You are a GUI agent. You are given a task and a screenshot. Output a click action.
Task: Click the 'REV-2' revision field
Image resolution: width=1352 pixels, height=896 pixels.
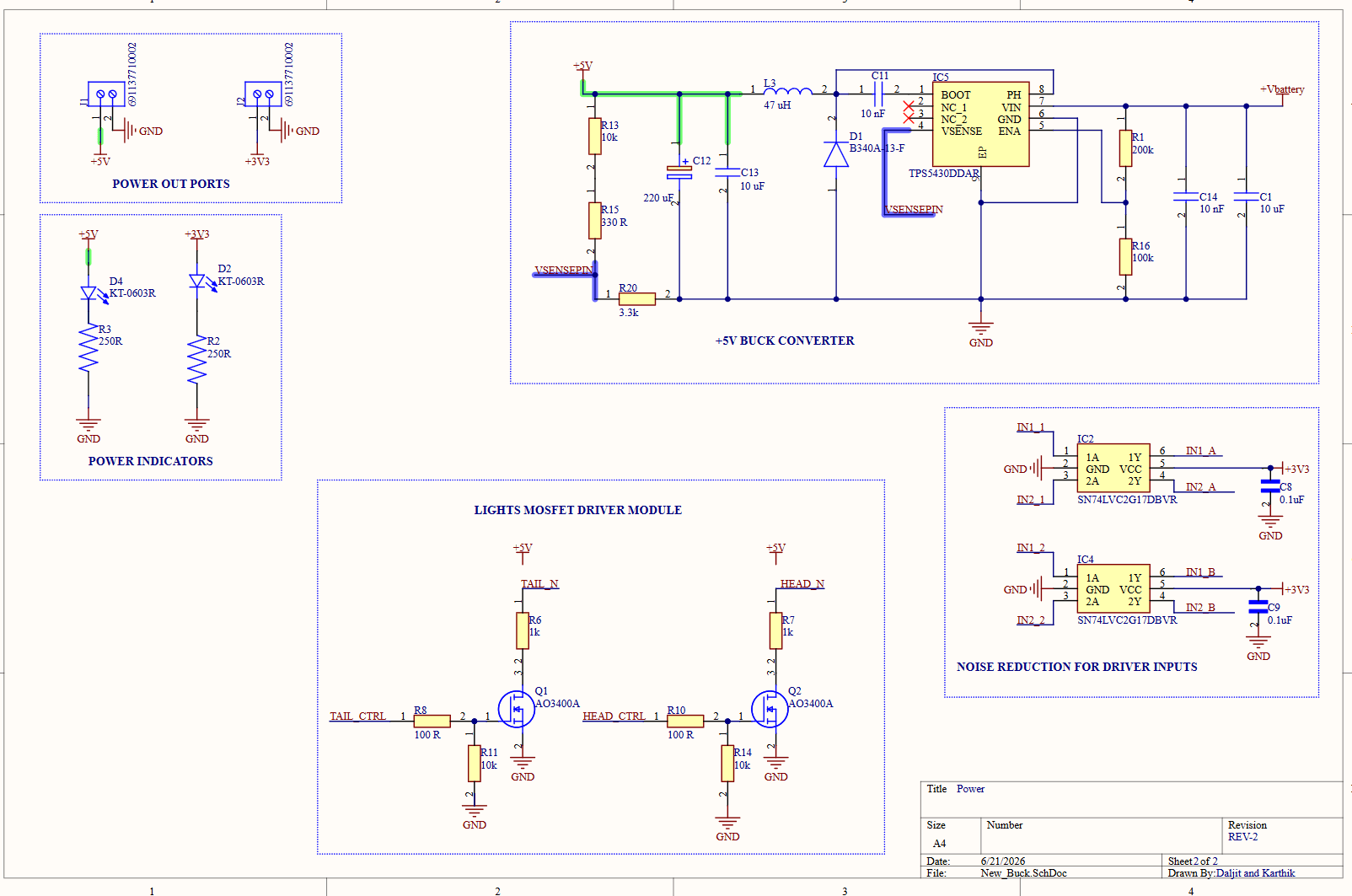(1242, 837)
